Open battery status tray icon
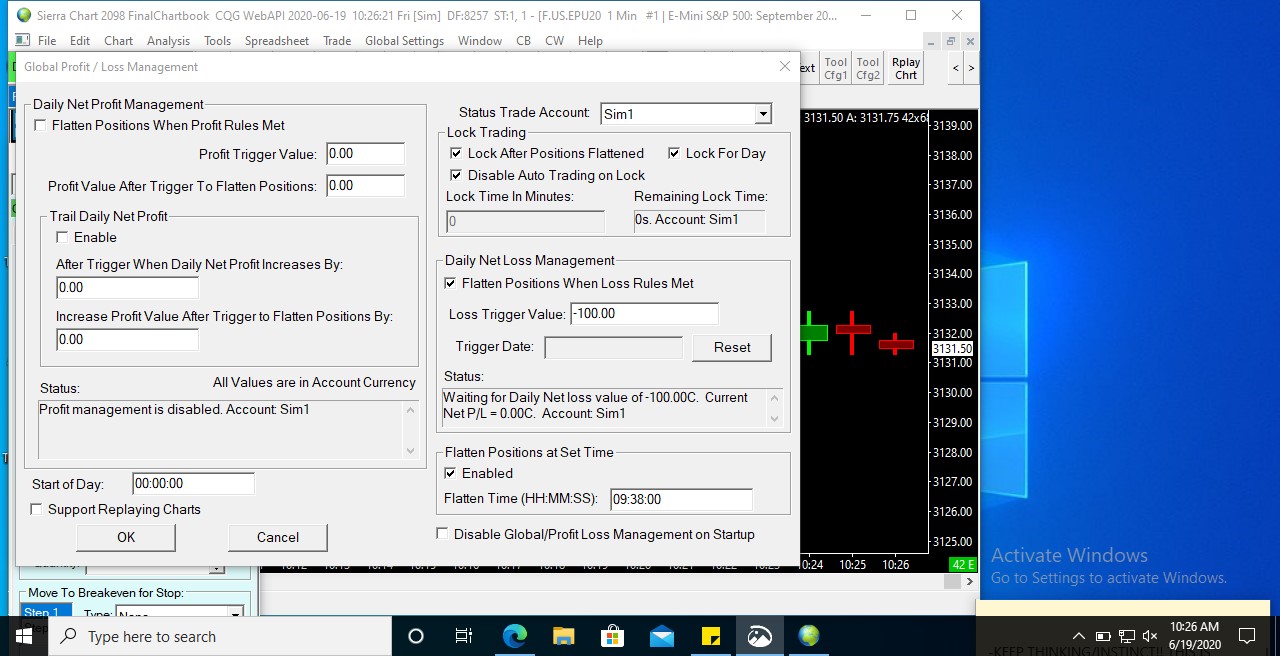The width and height of the screenshot is (1280, 656). click(1103, 636)
